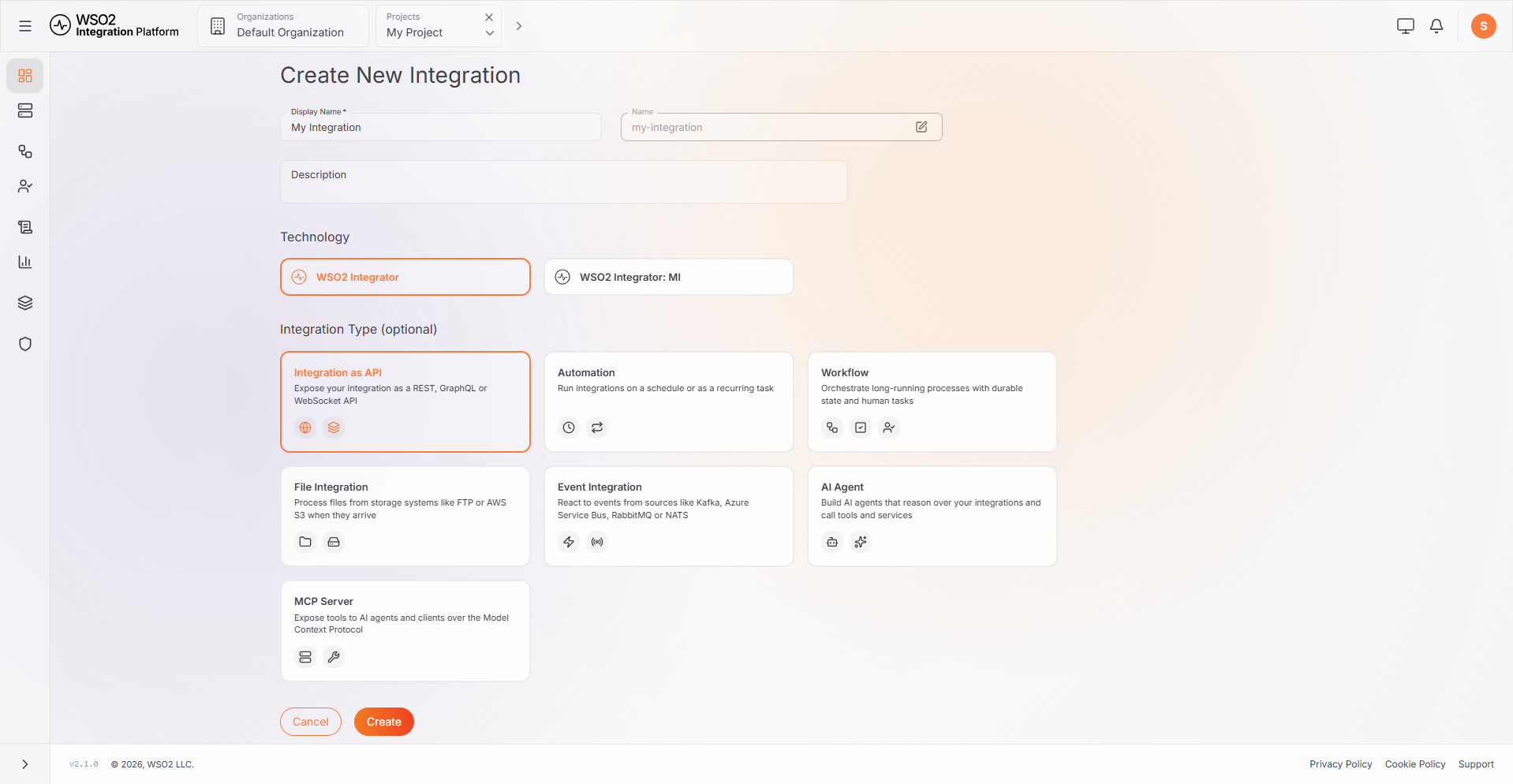Open the overview dashboard sidebar icon
1513x784 pixels.
[25, 76]
